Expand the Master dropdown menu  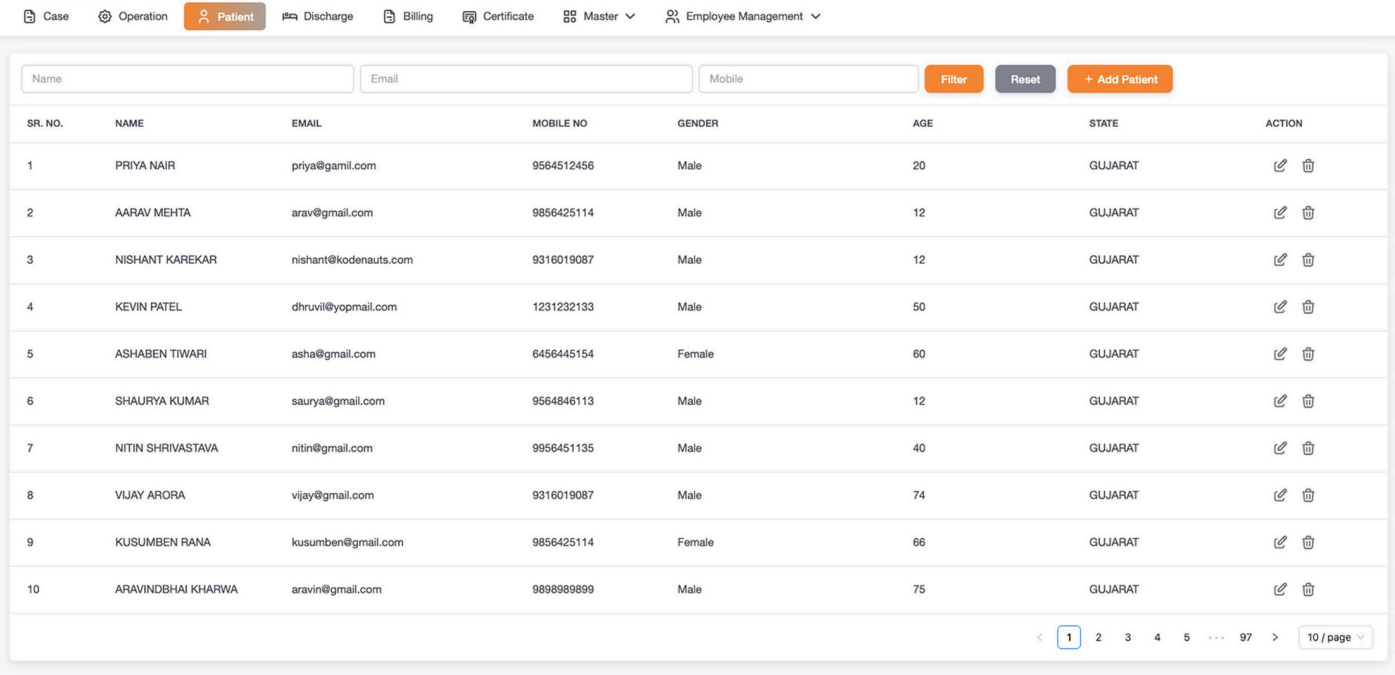(599, 17)
